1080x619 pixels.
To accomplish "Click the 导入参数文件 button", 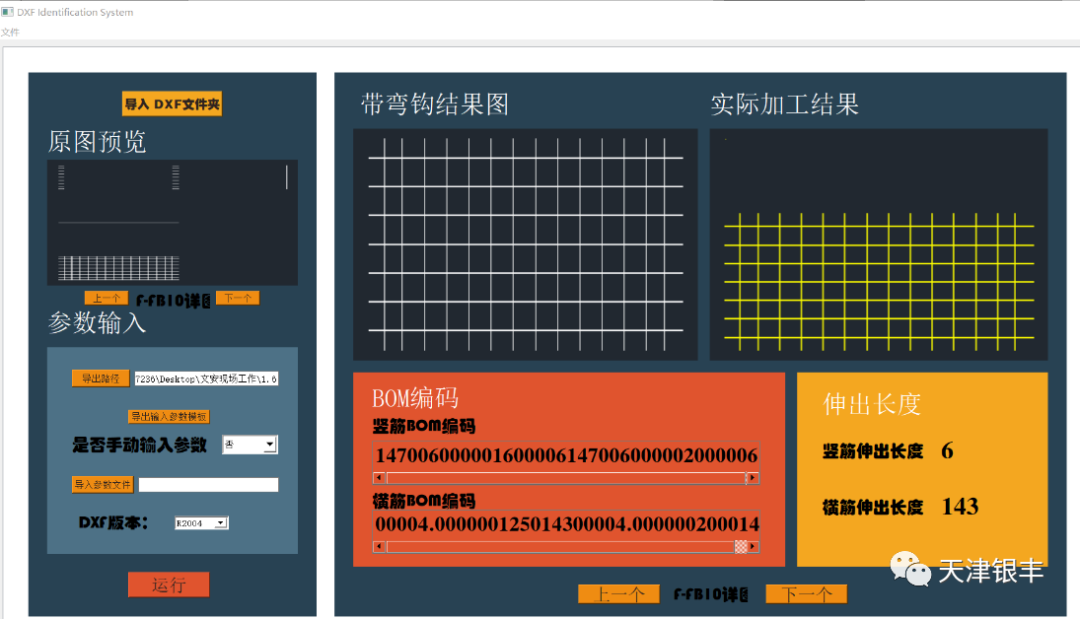I will click(103, 485).
